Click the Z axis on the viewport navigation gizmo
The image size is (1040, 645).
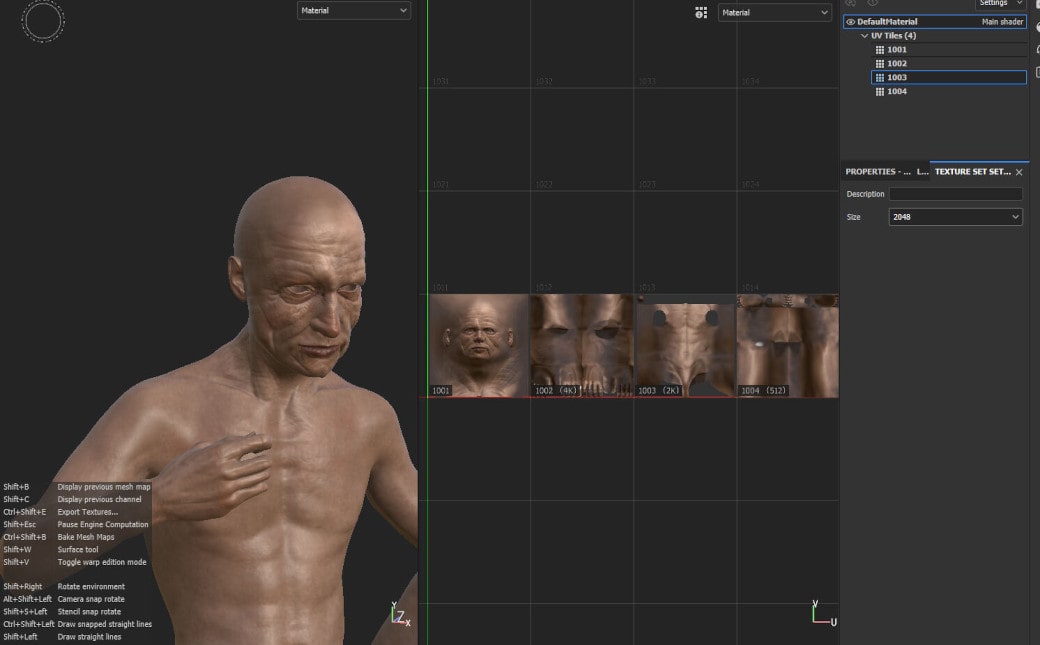click(401, 617)
